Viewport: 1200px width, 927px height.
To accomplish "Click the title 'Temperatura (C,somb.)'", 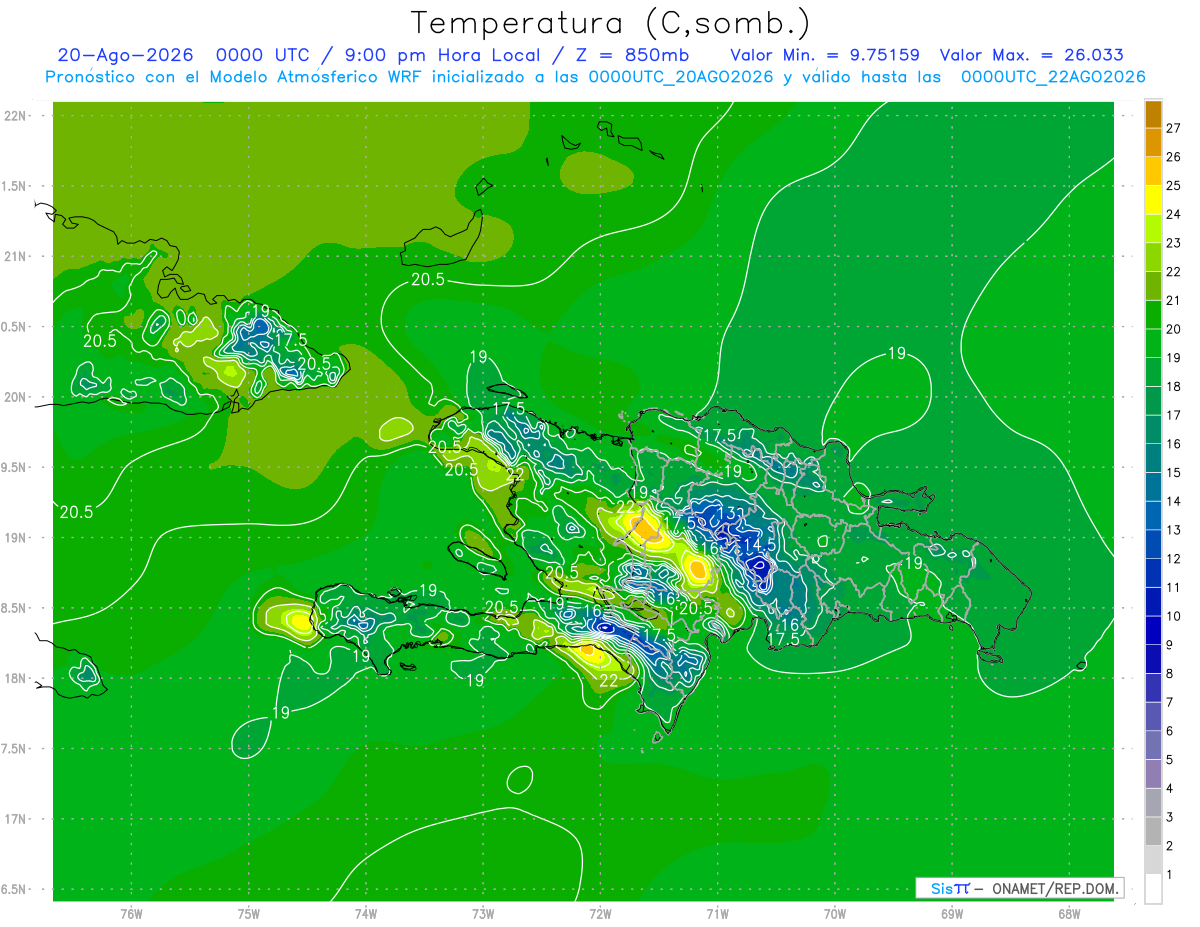I will pos(611,23).
